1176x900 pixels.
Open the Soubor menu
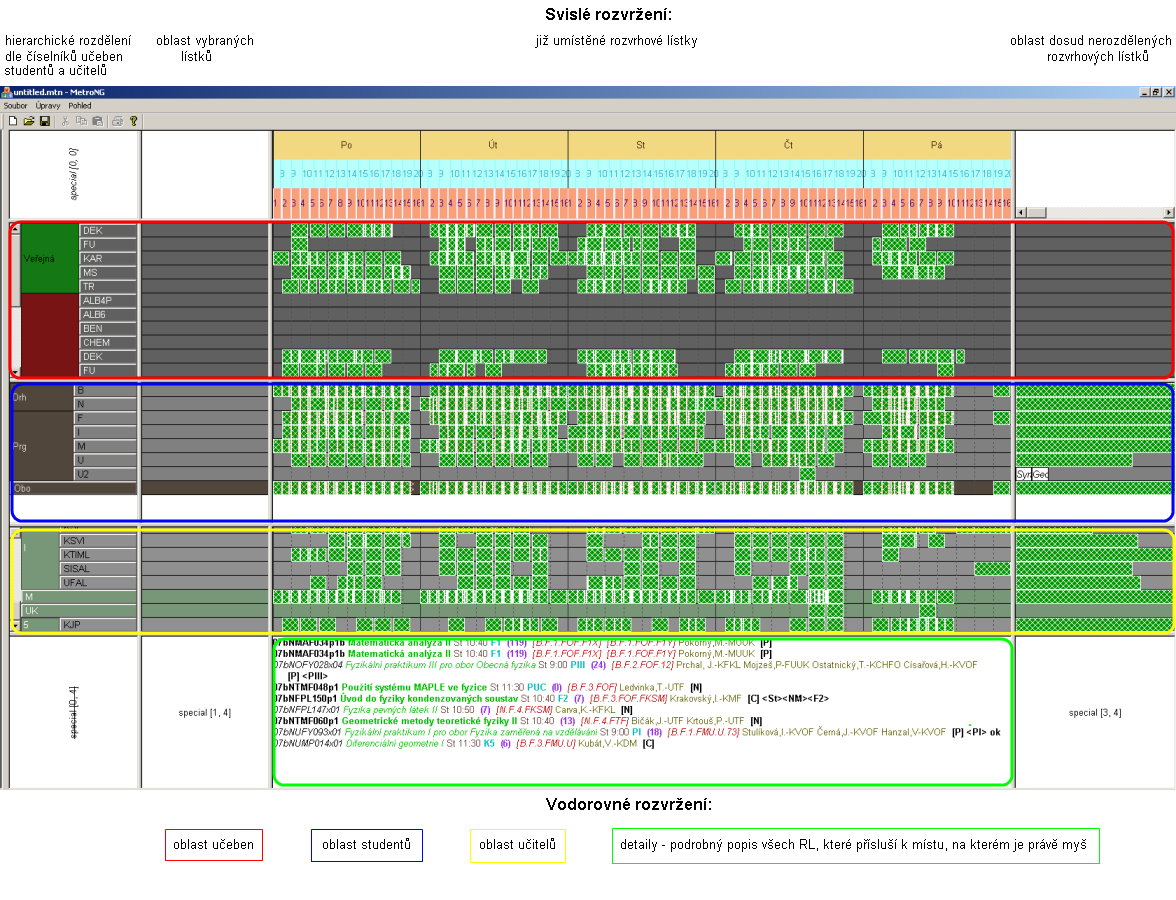15,105
